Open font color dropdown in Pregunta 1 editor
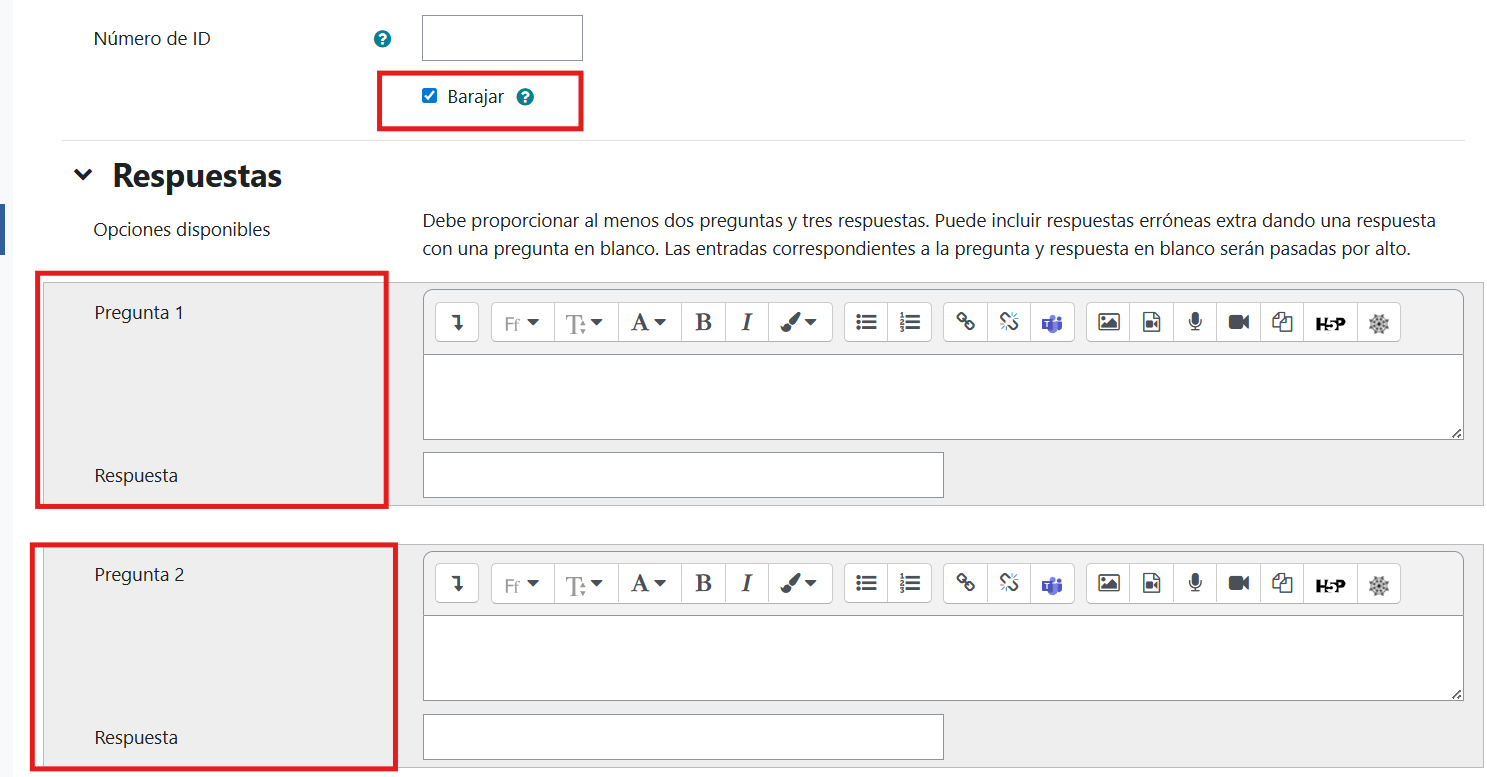This screenshot has height=777, width=1487. click(x=649, y=322)
